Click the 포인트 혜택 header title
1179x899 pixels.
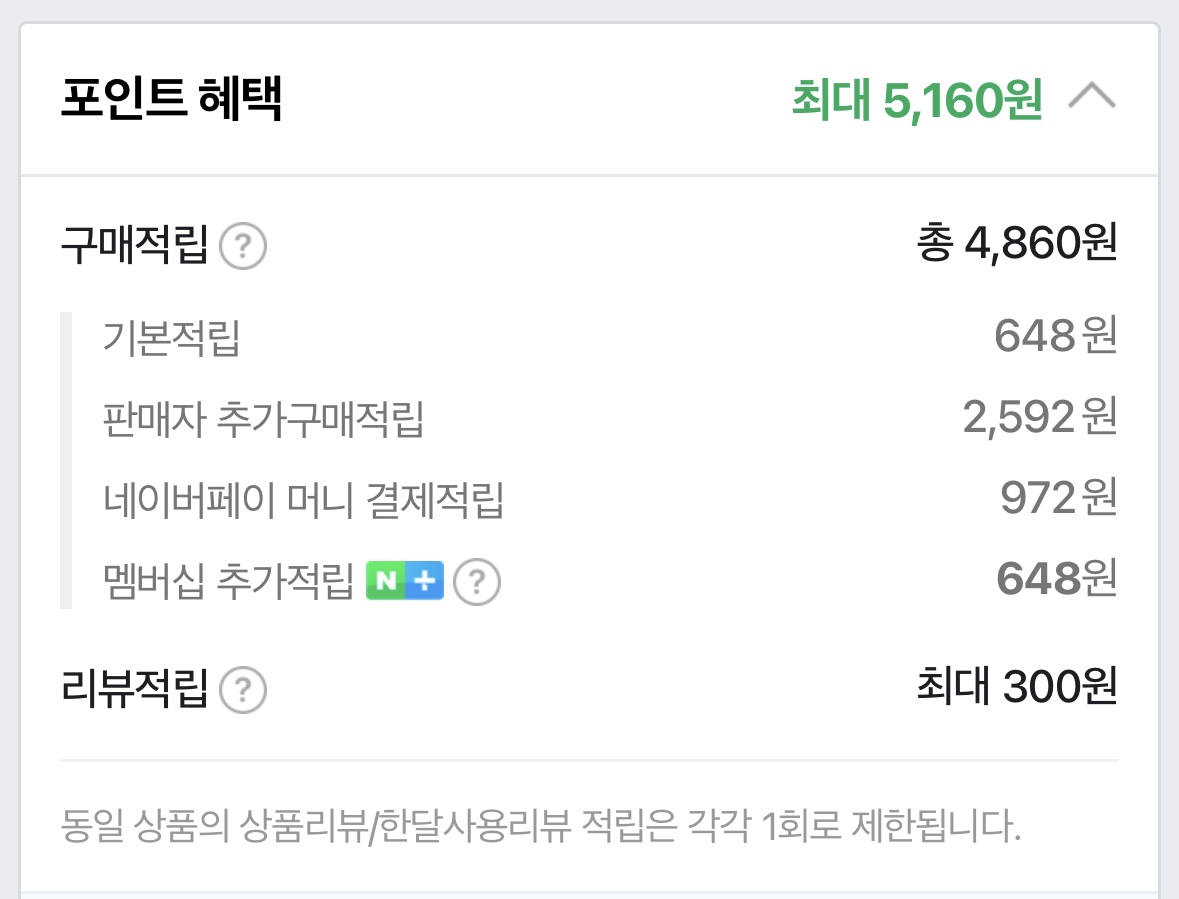[171, 99]
